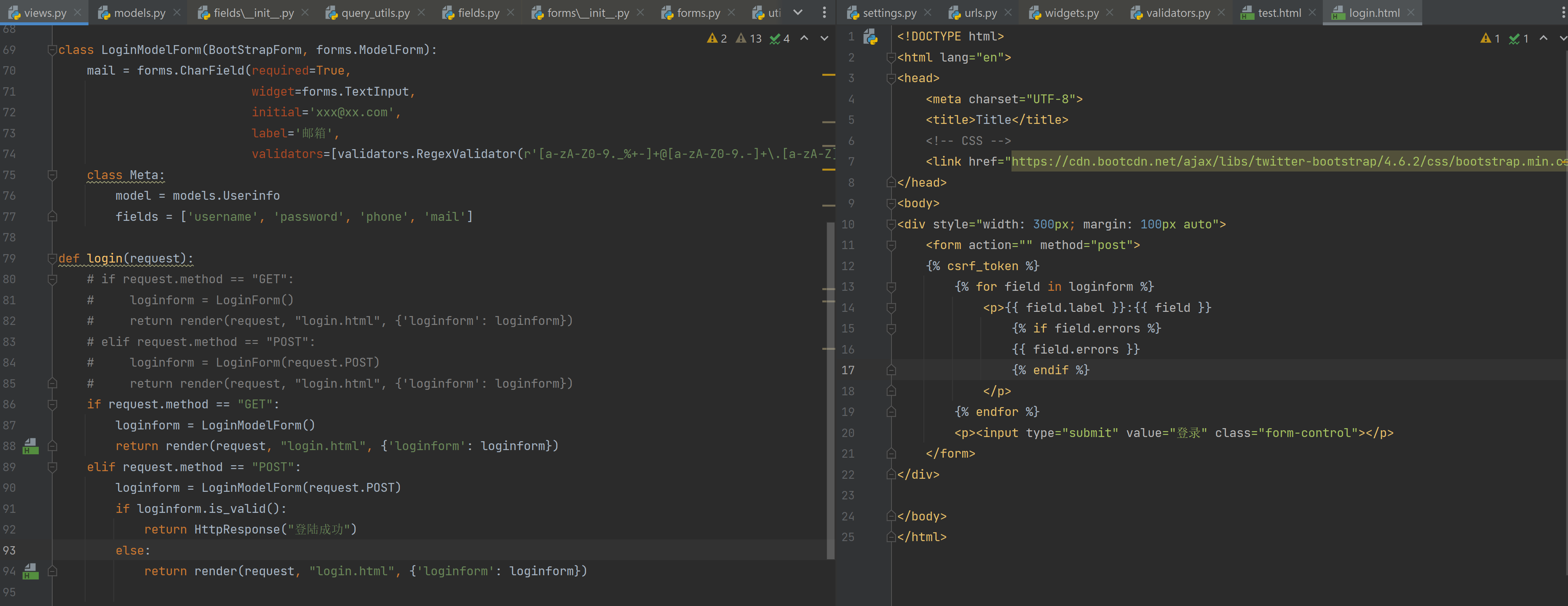Jump to previous highlighted error in views.py
Viewport: 1568px width, 606px height.
point(804,38)
